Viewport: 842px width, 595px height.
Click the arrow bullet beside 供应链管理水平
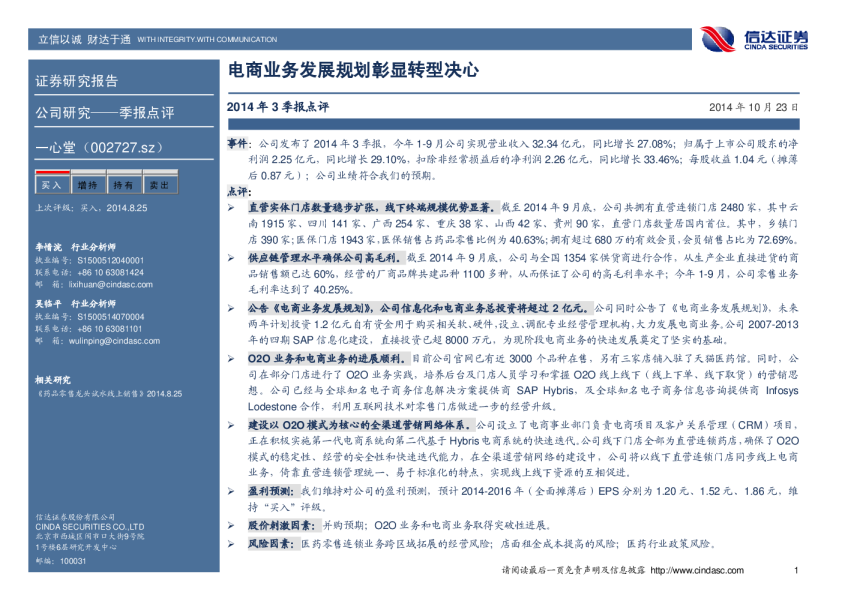point(231,257)
